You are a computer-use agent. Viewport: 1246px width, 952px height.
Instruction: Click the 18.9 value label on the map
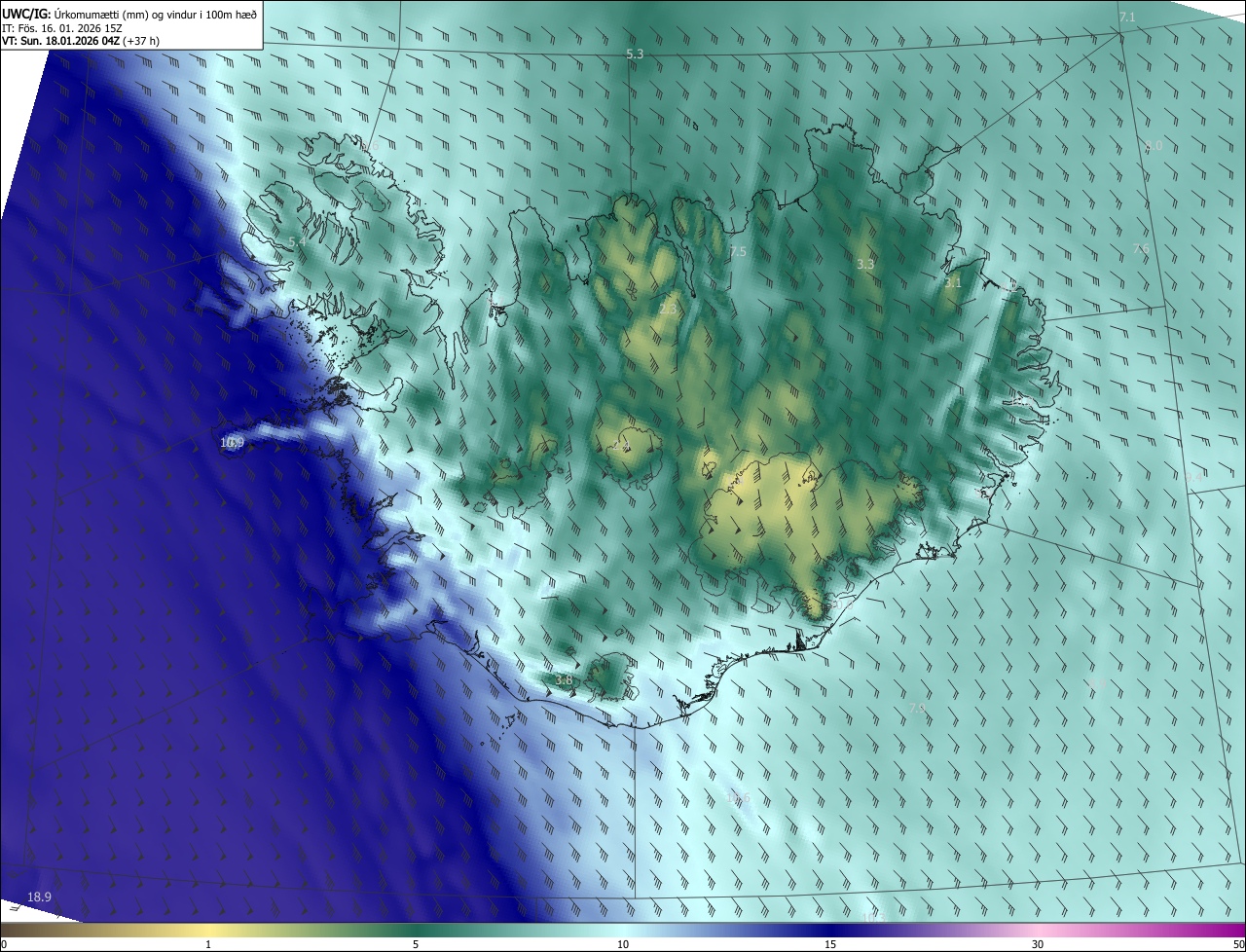point(39,897)
